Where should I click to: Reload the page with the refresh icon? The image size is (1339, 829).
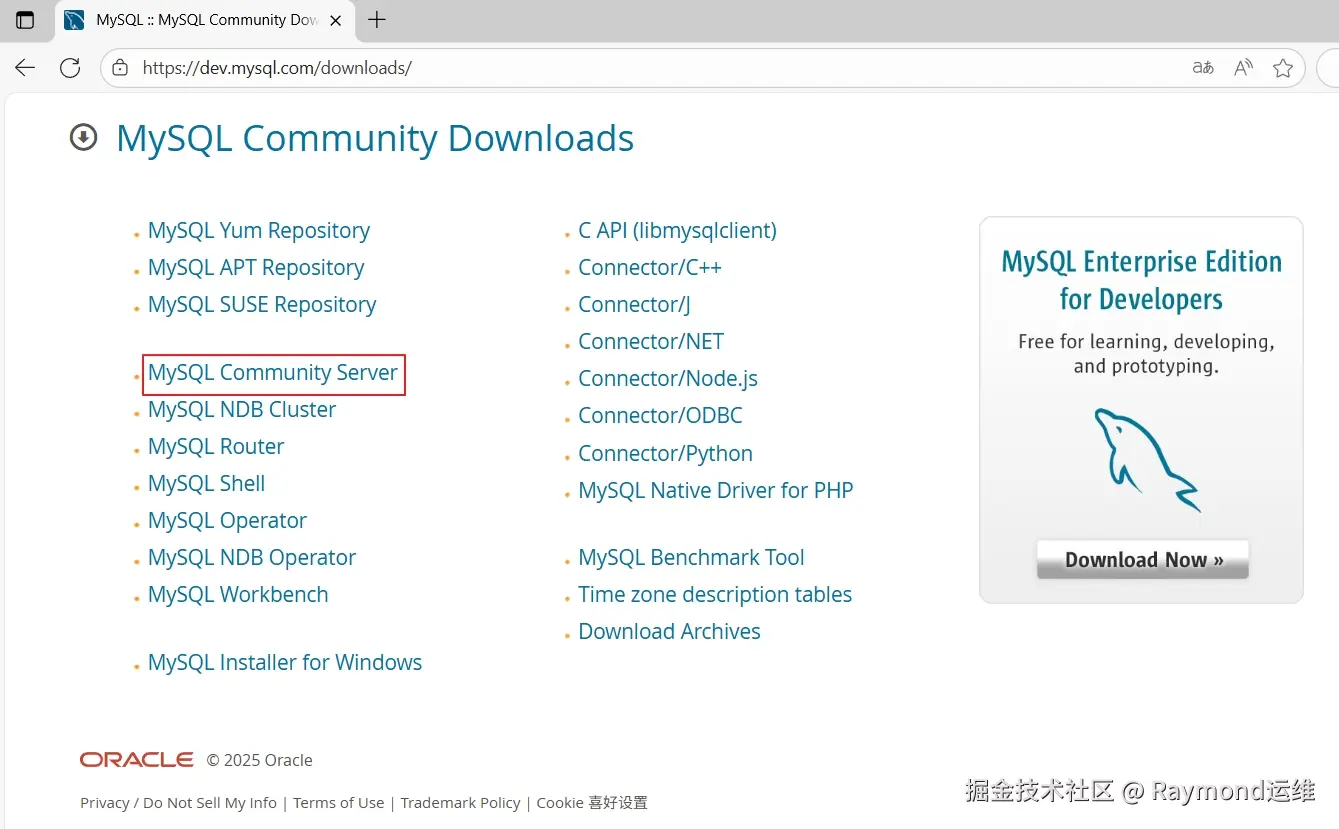pyautogui.click(x=70, y=68)
